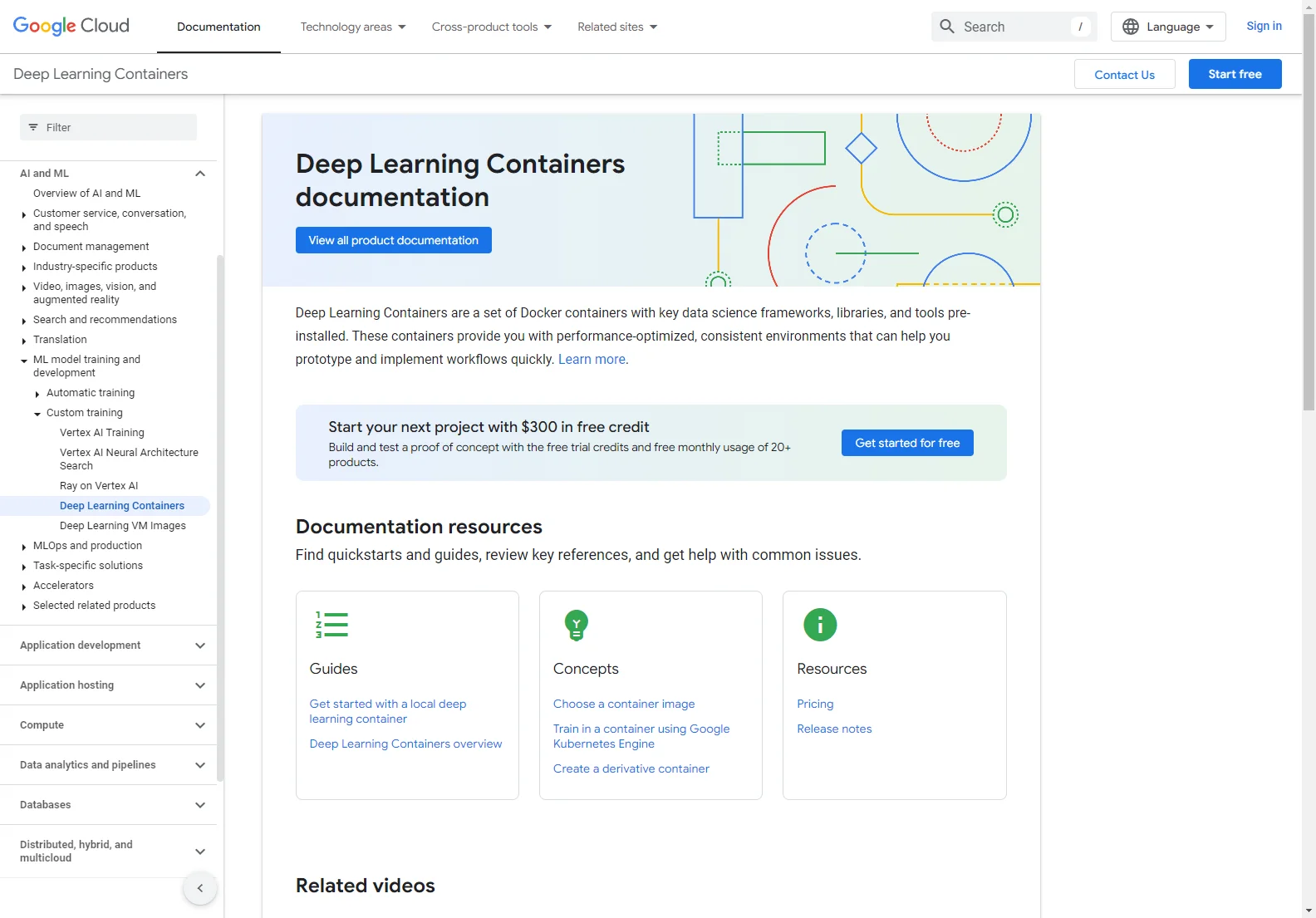Expand Industry-specific products arrow
The width and height of the screenshot is (1316, 918).
(24, 268)
